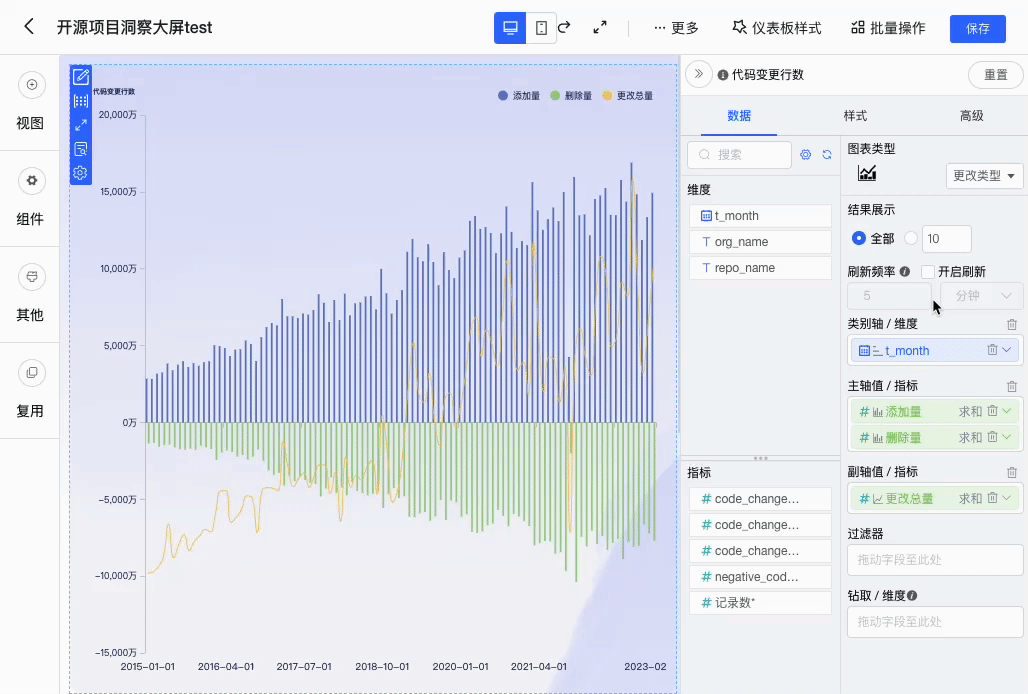Switch to the 高级 tab
Screen dimensions: 1028x694
click(972, 116)
